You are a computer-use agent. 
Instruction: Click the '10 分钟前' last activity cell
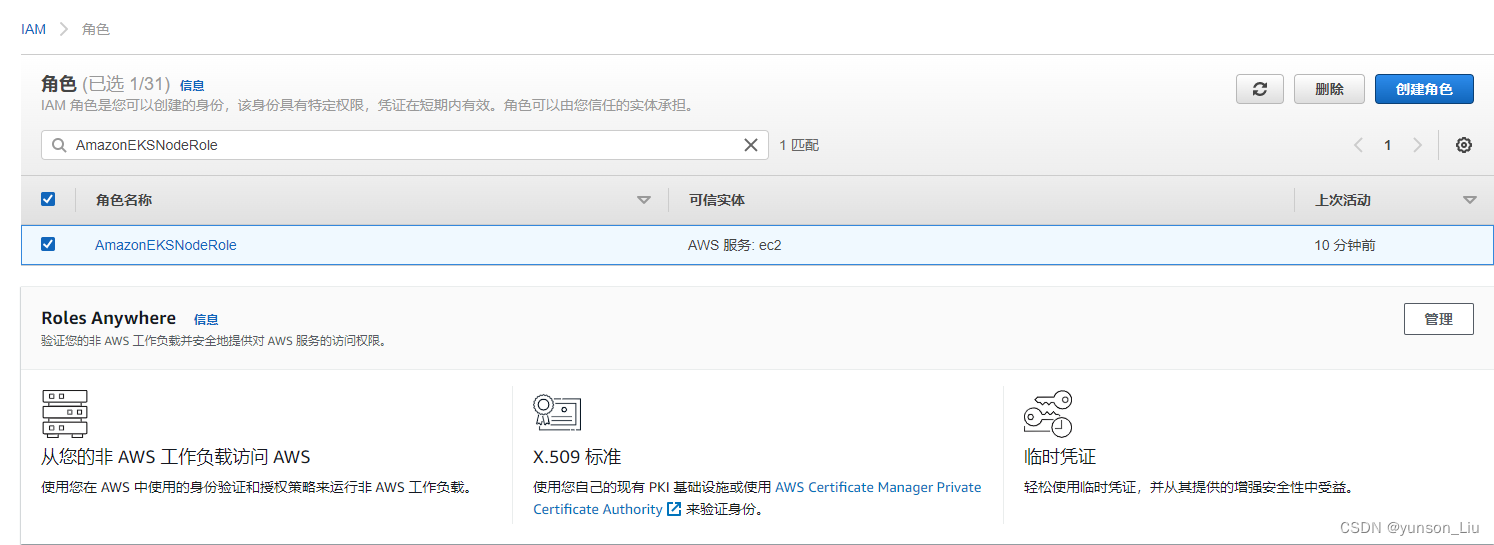coord(1345,245)
